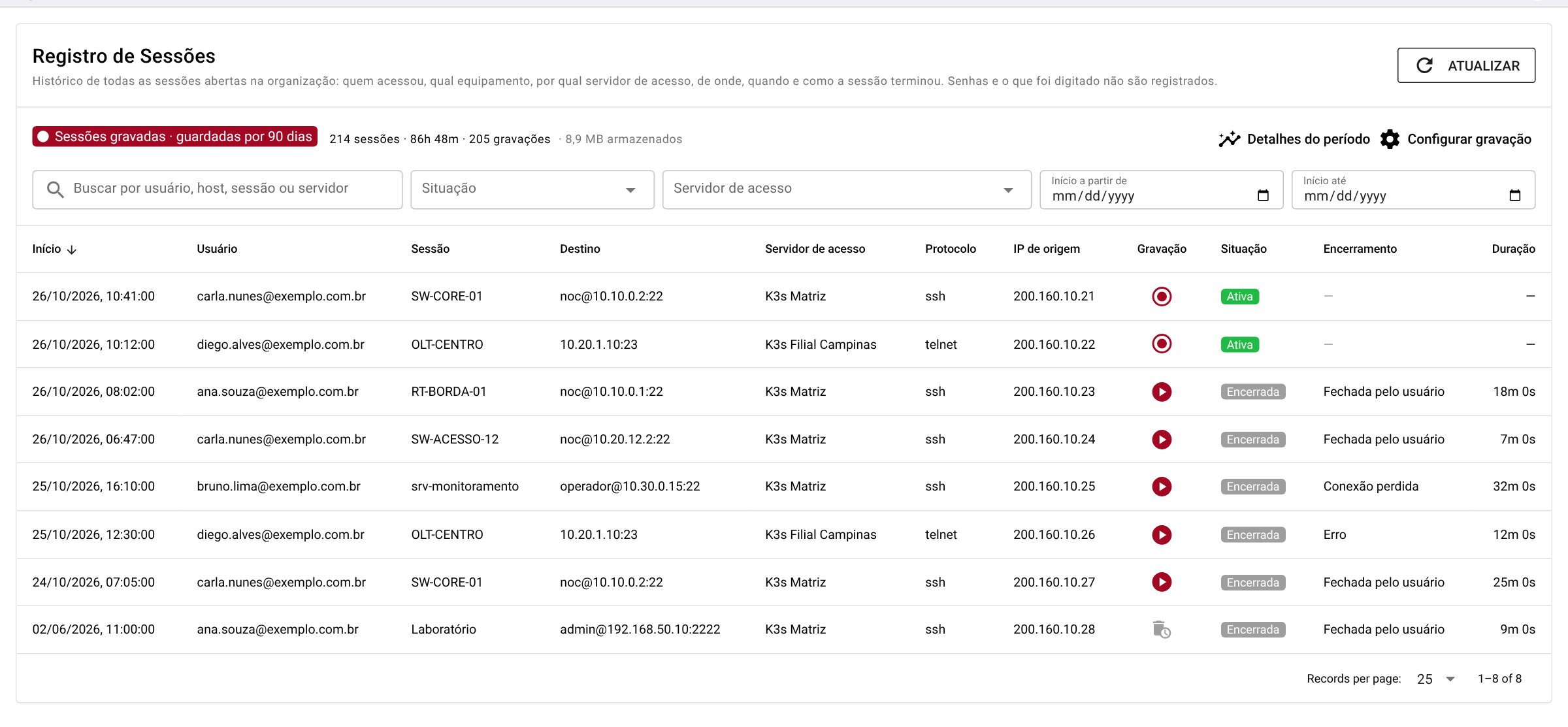1568x727 pixels.
Task: Click the 32m 0s duration cell
Action: coord(1514,487)
